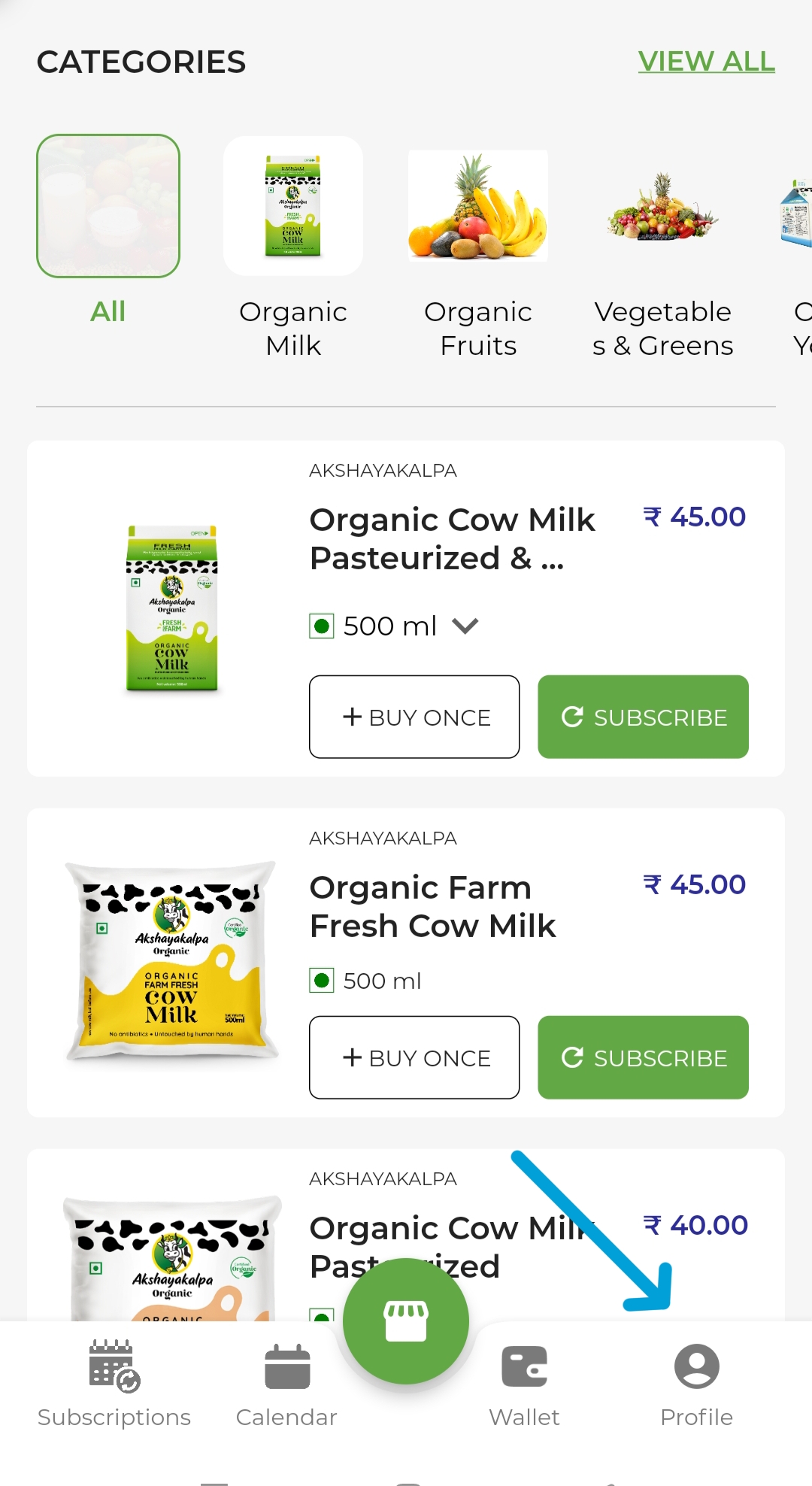Buy once Organic Cow Milk Pasteurized
This screenshot has width=812, height=1486.
(414, 717)
